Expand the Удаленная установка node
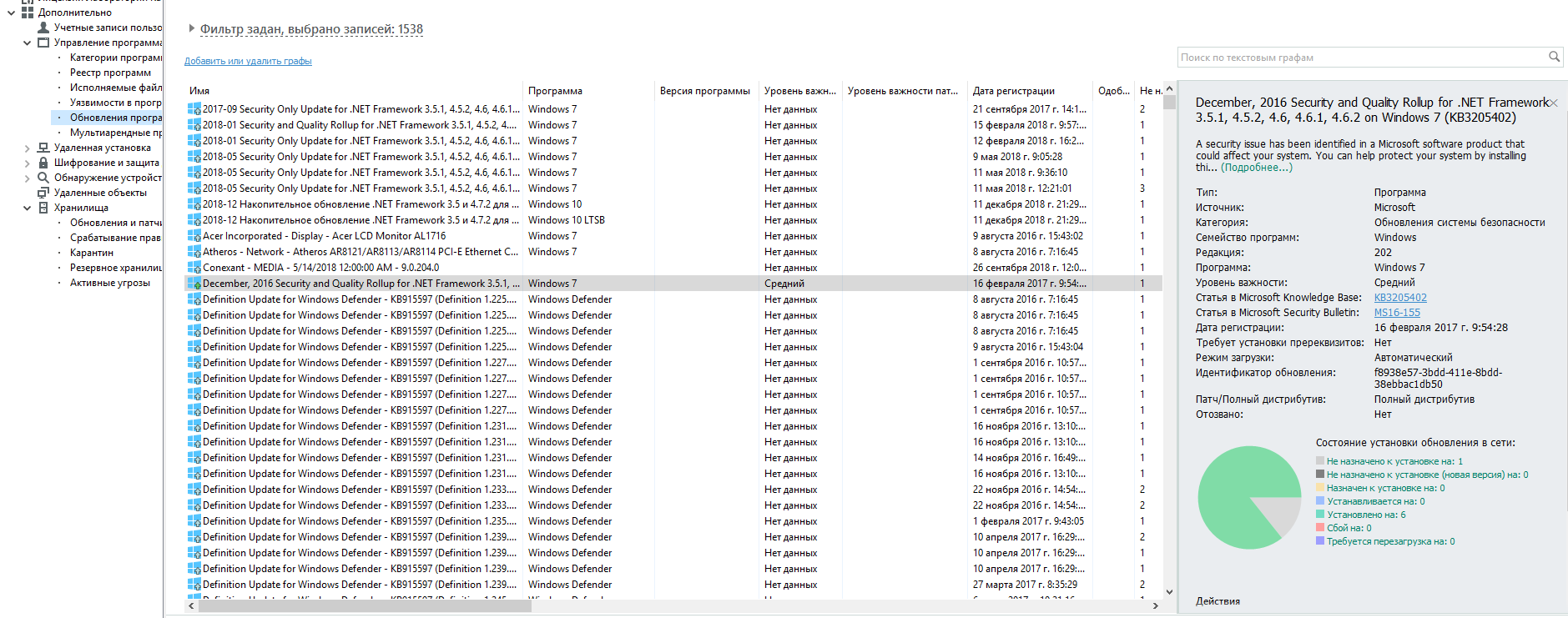1568x618 pixels. (27, 148)
